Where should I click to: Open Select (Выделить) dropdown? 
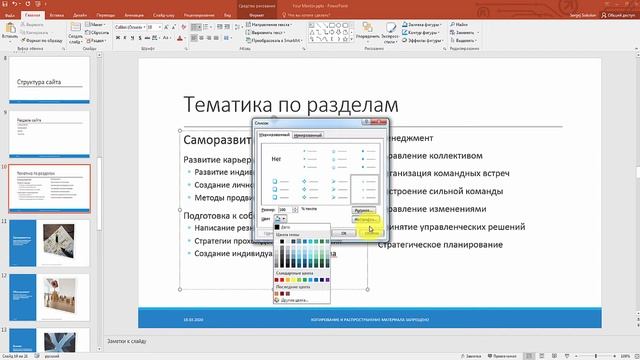(x=463, y=40)
